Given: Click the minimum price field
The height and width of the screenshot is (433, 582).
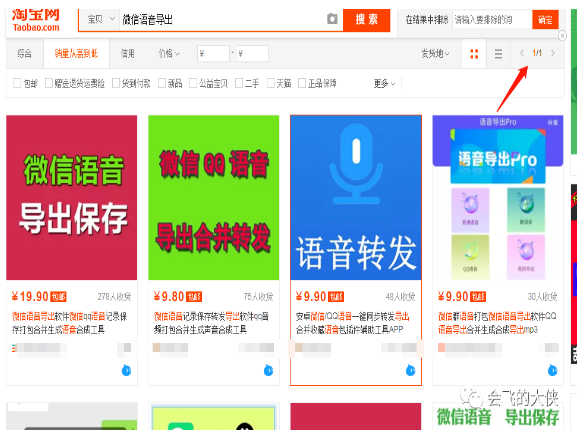Looking at the screenshot, I should pos(213,54).
